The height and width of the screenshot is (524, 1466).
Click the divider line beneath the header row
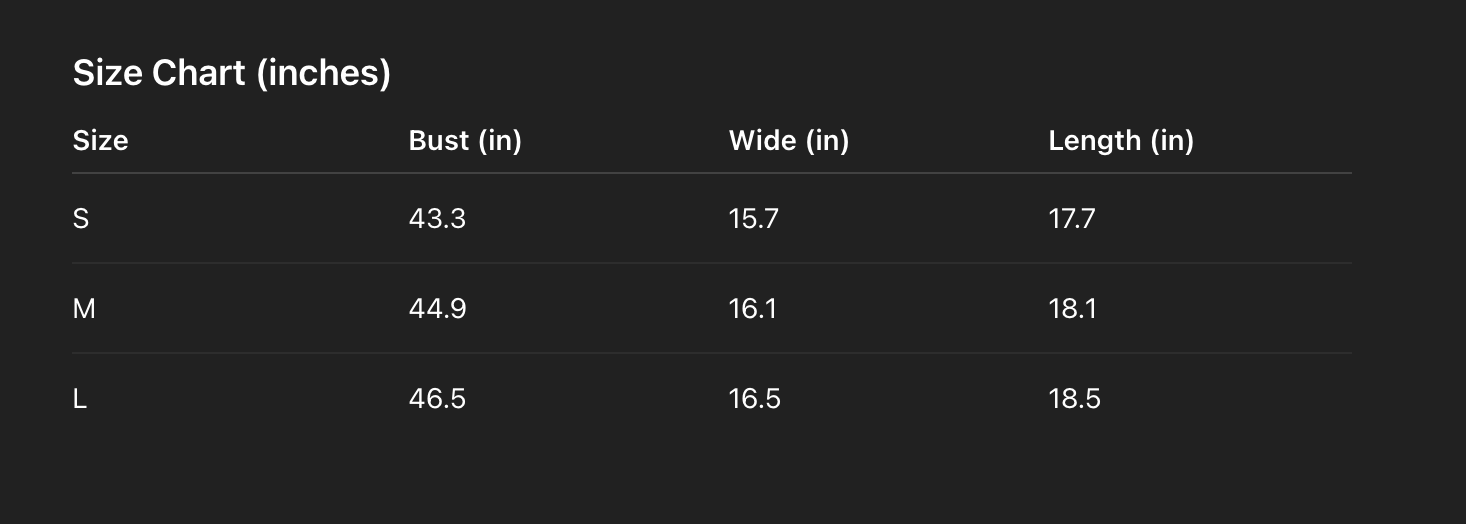(711, 173)
